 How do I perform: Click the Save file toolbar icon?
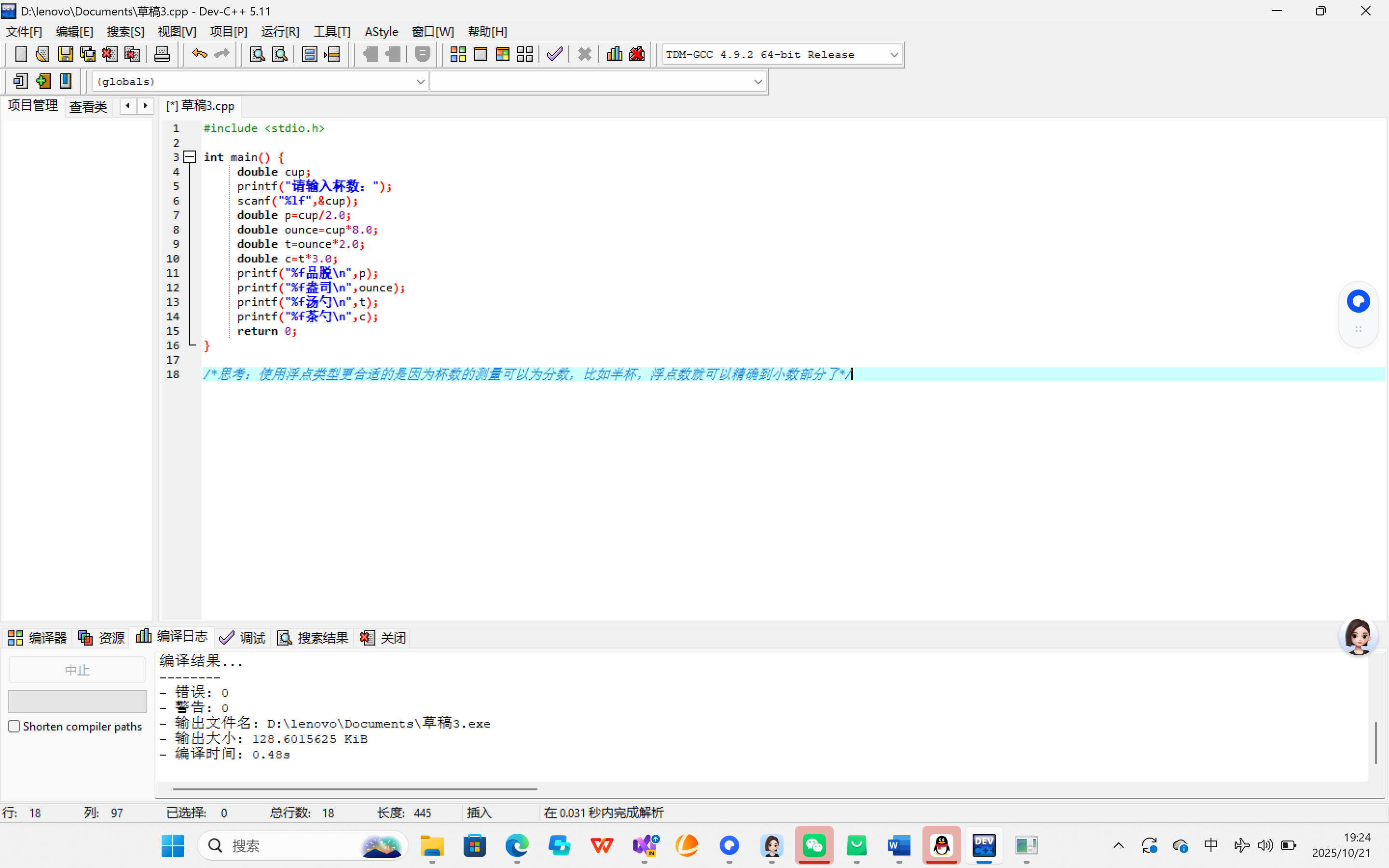[x=66, y=55]
